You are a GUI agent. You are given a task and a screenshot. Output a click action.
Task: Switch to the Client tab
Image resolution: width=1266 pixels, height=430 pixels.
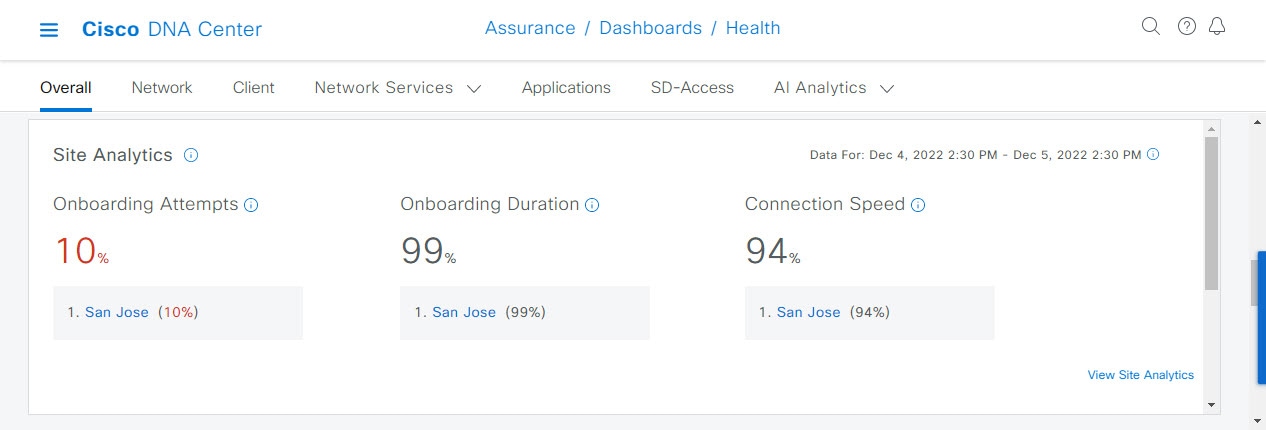(x=254, y=88)
